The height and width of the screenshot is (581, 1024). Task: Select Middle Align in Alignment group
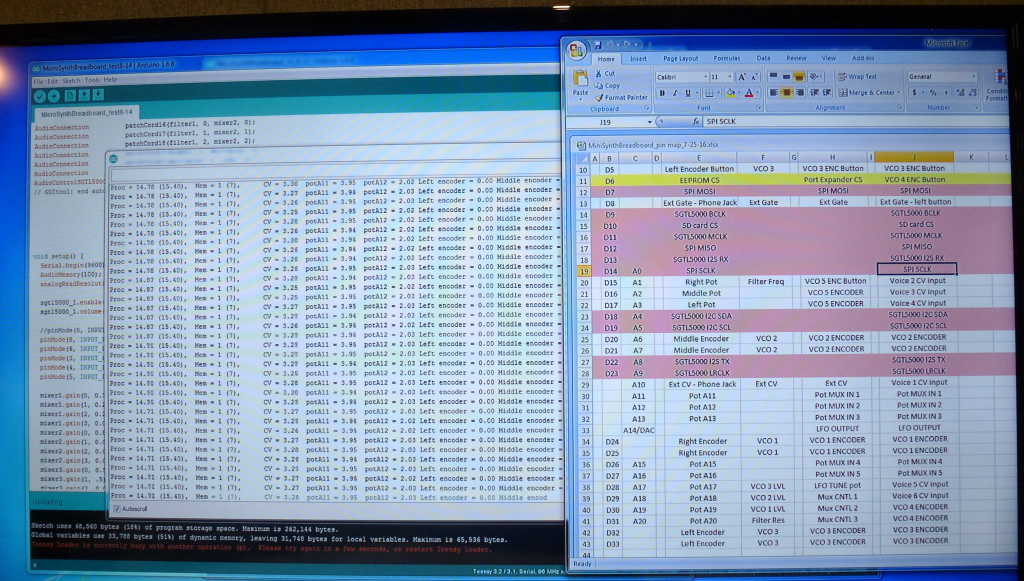pos(786,76)
